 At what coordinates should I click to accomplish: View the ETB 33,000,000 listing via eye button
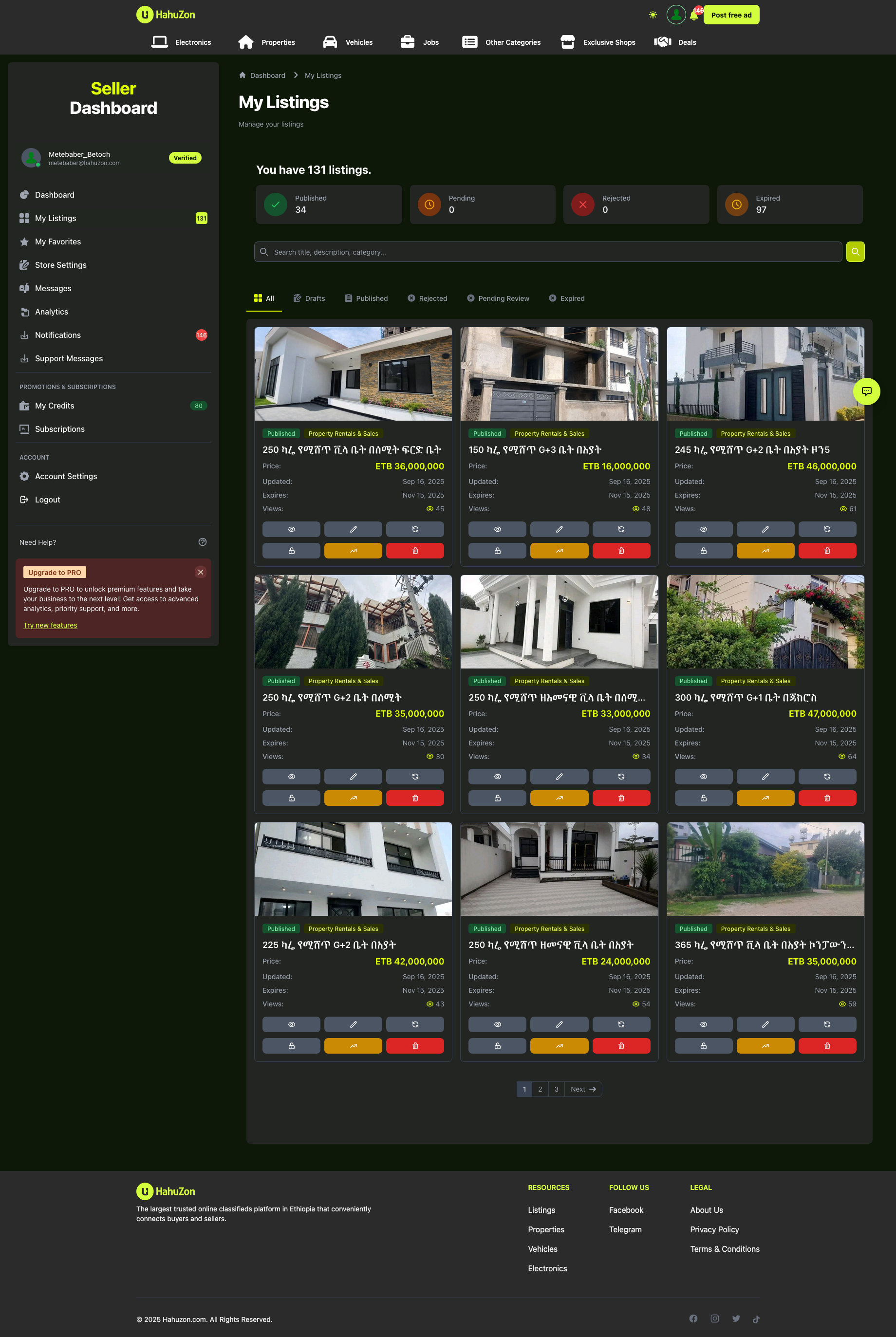coord(497,777)
